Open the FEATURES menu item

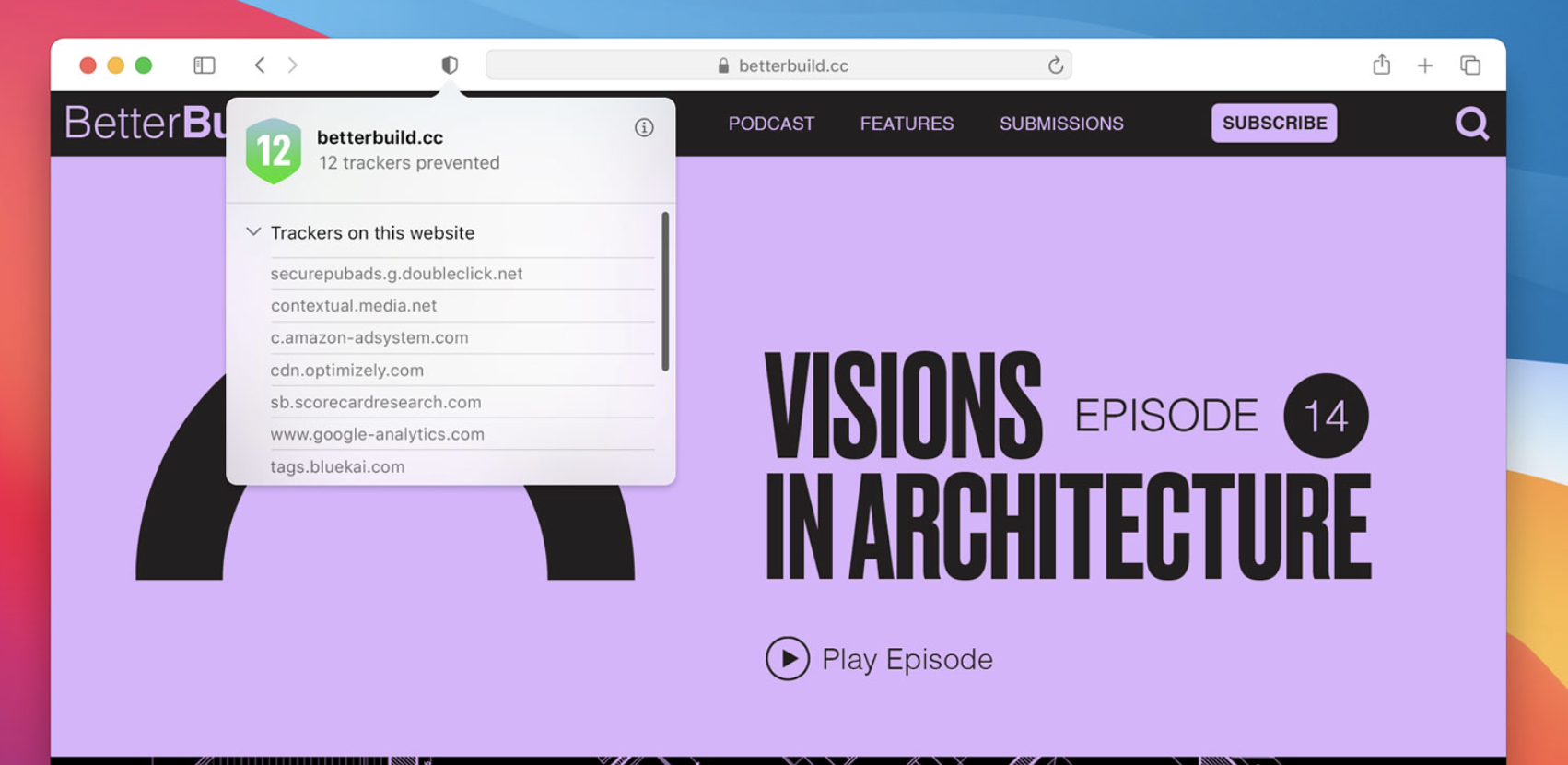click(x=907, y=124)
